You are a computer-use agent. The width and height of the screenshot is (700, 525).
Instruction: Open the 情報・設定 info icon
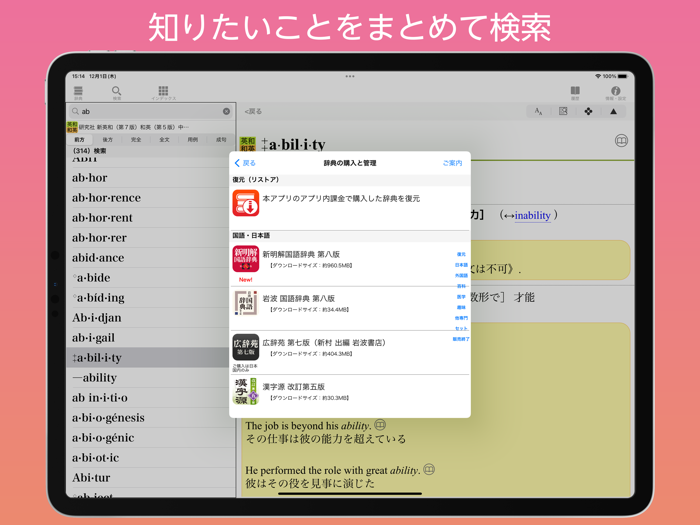[616, 92]
